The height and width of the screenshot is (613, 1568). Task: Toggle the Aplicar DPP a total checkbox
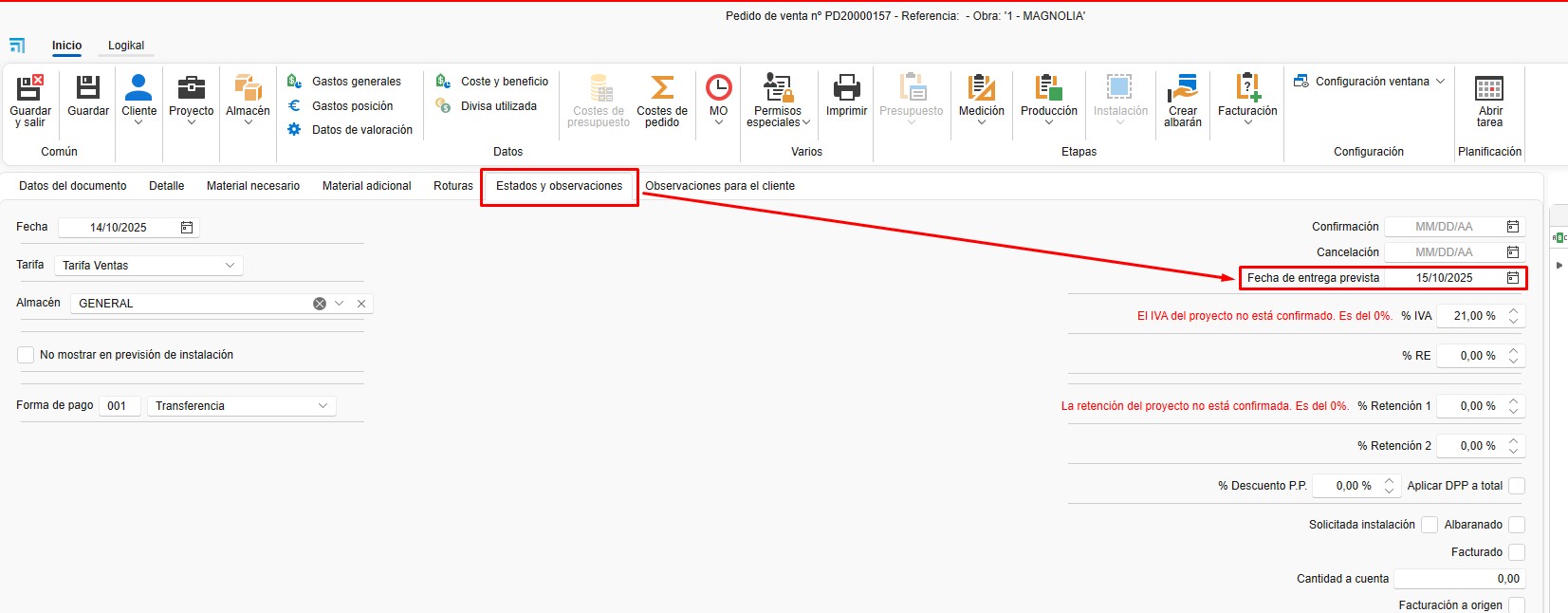click(x=1517, y=486)
